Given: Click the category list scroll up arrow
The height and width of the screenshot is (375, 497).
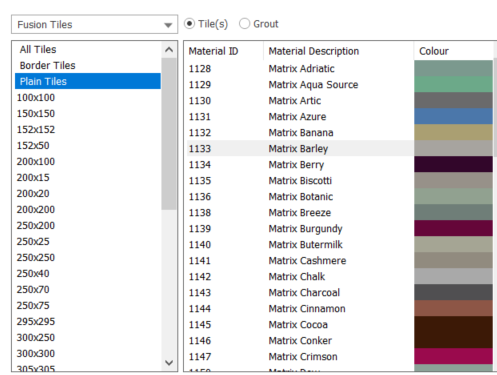Looking at the screenshot, I should tap(169, 50).
